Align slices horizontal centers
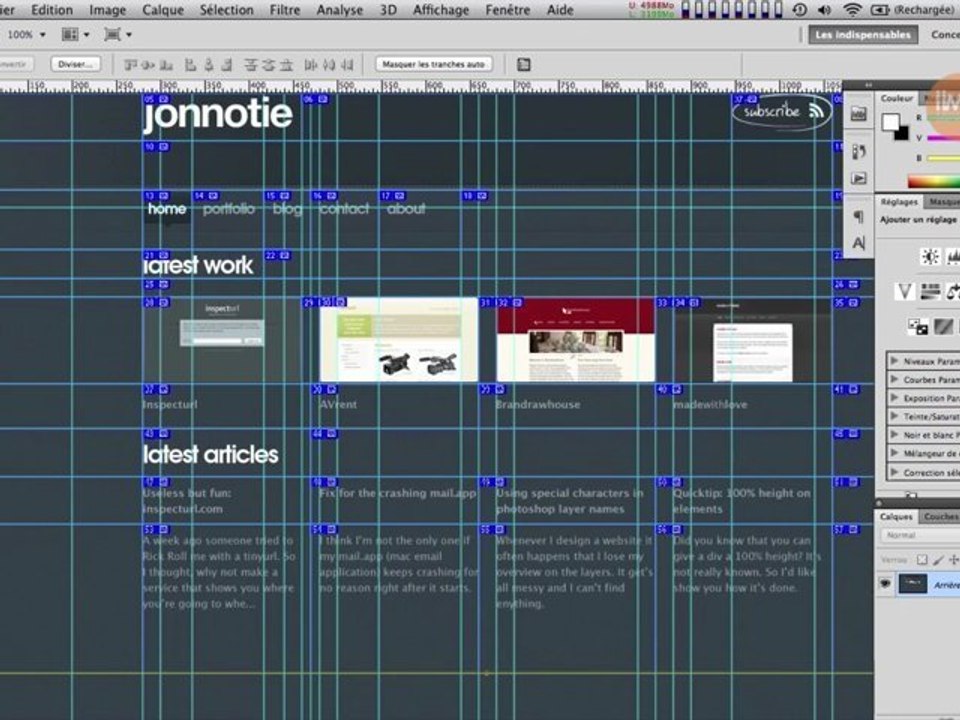Screen dimensions: 960x720 pyautogui.click(x=209, y=64)
